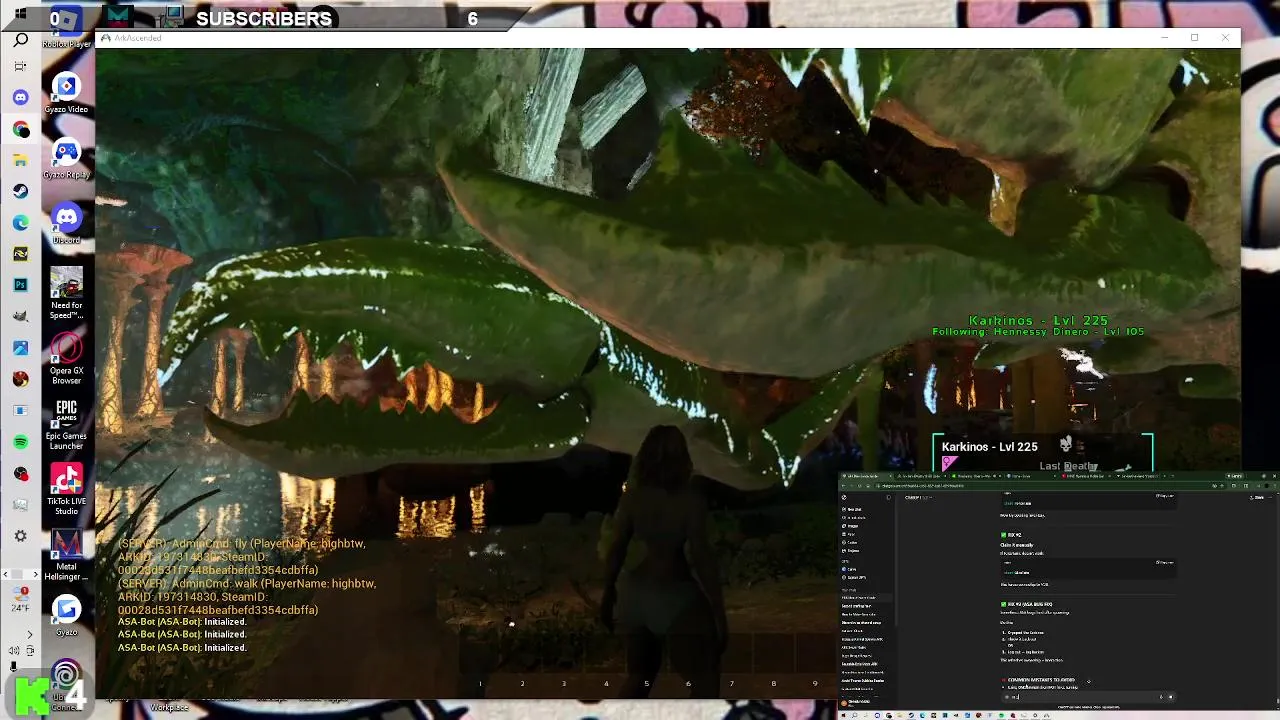Screen dimensions: 1280x720
Task: Open the weather widget showing 24°F
Action: pos(20,600)
